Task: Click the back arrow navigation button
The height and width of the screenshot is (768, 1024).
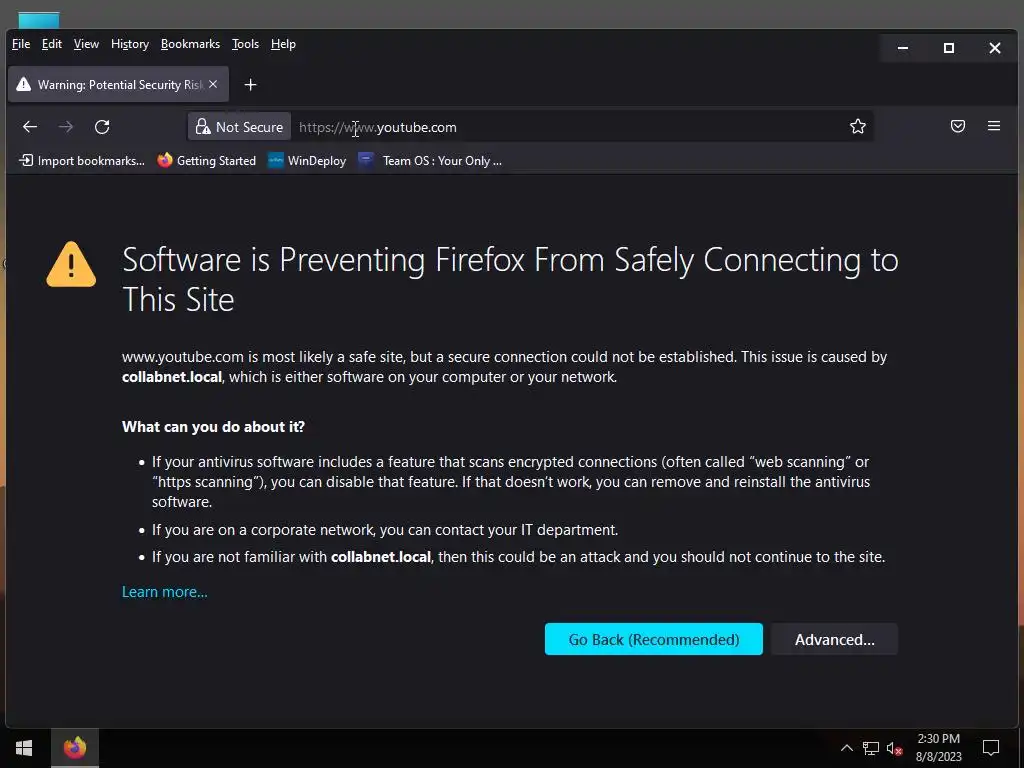Action: (x=30, y=127)
